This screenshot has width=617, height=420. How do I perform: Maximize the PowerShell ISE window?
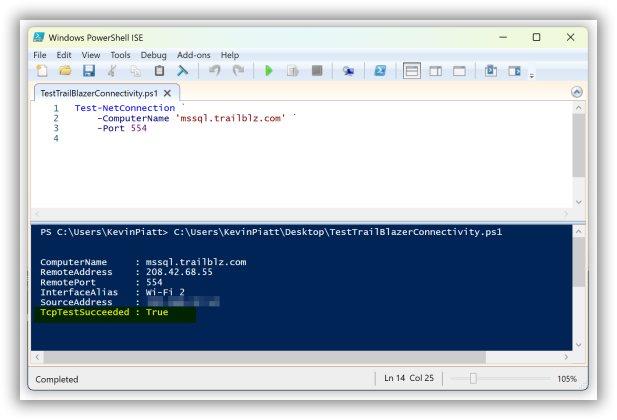point(536,37)
